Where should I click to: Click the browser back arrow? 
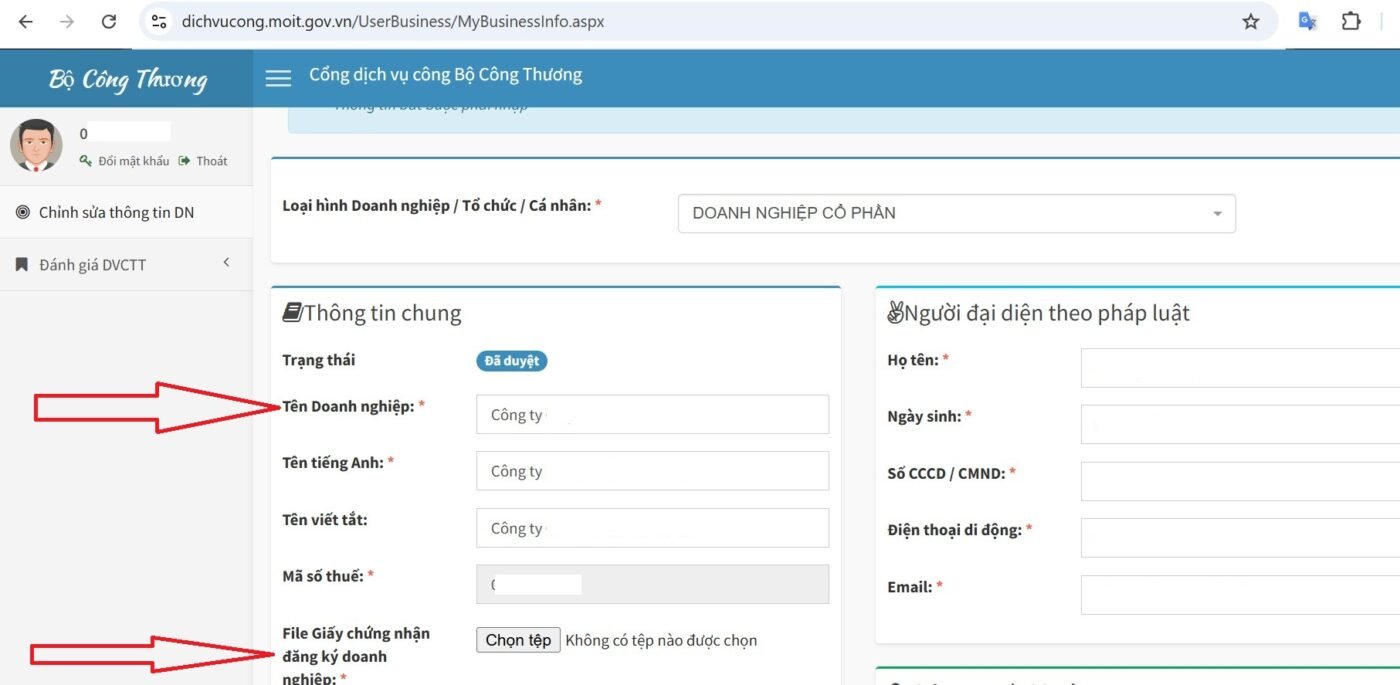[x=26, y=22]
